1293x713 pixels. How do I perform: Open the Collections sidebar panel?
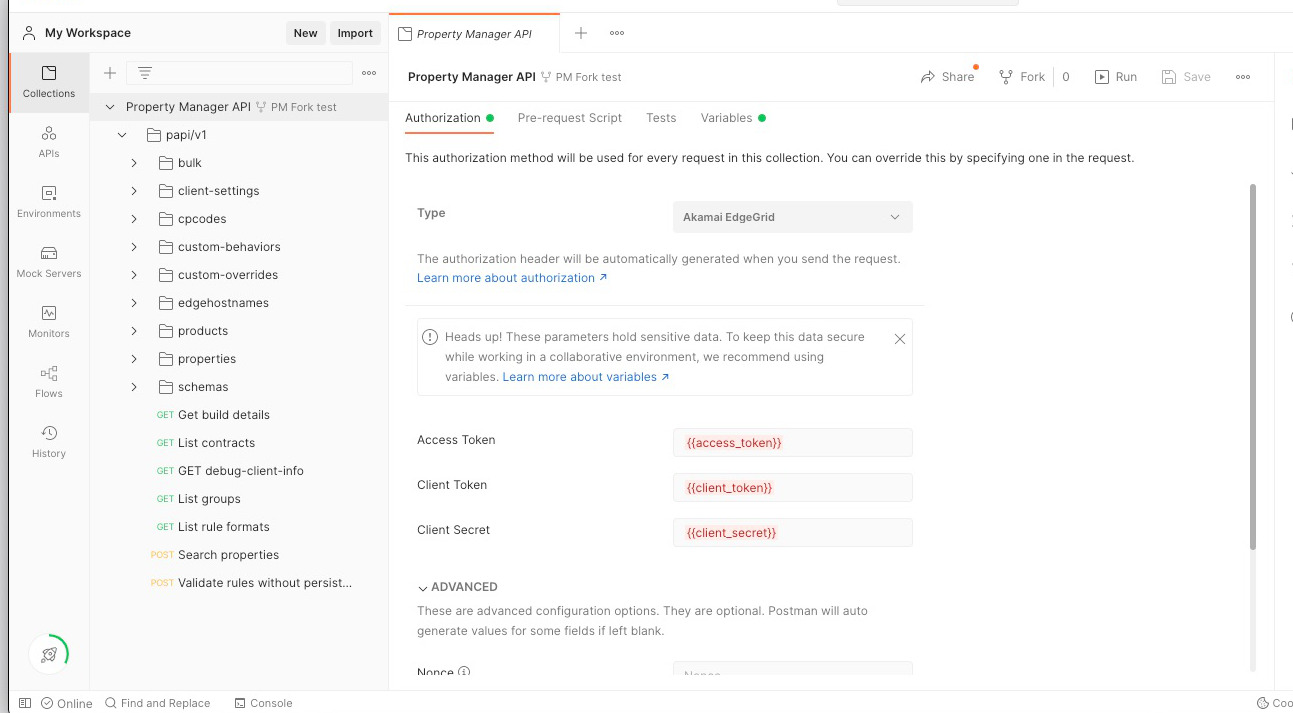49,81
